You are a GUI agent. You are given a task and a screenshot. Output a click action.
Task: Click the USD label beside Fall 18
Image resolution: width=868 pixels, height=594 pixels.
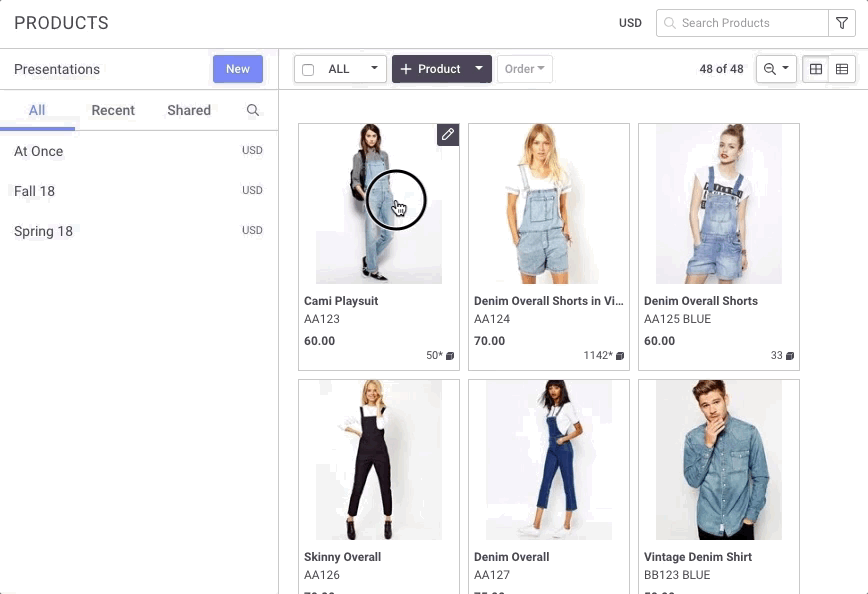coord(252,190)
